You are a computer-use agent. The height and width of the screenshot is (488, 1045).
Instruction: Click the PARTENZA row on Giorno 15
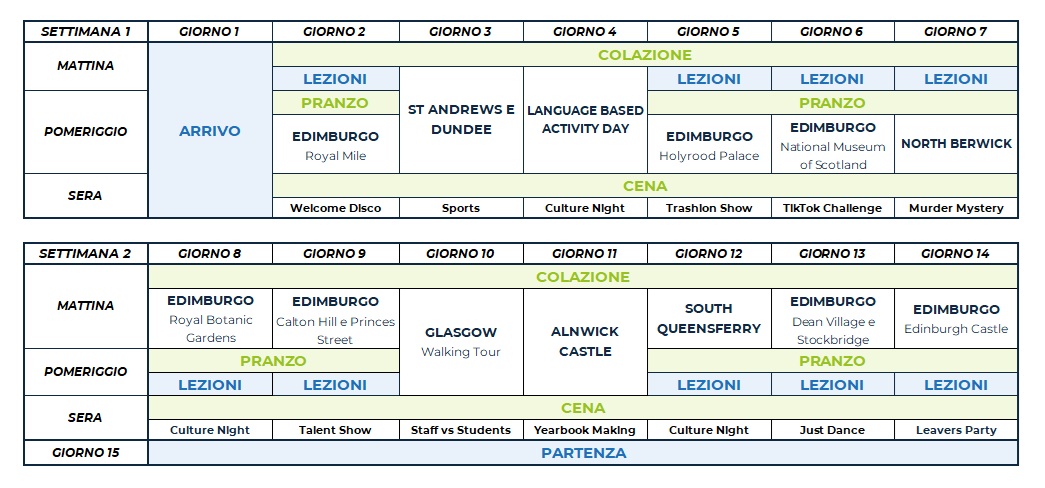pyautogui.click(x=583, y=453)
